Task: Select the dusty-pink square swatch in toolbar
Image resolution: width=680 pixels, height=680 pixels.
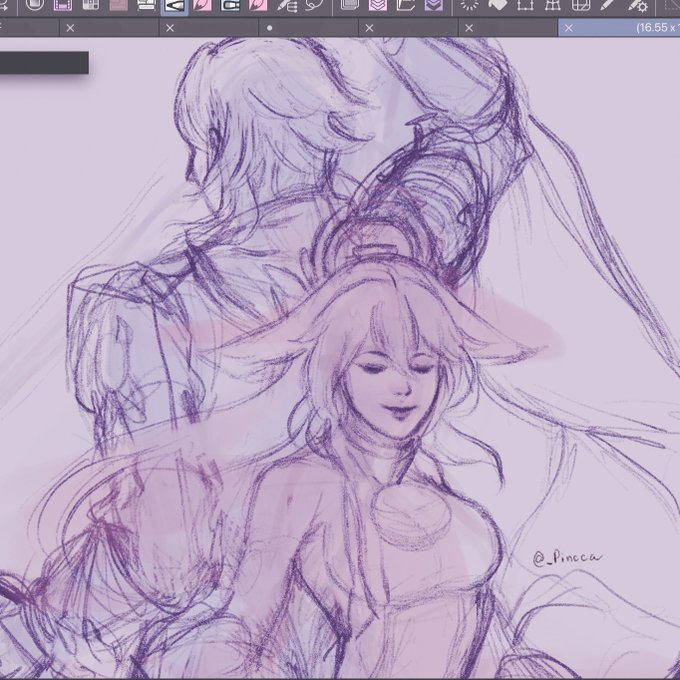Action: [118, 5]
